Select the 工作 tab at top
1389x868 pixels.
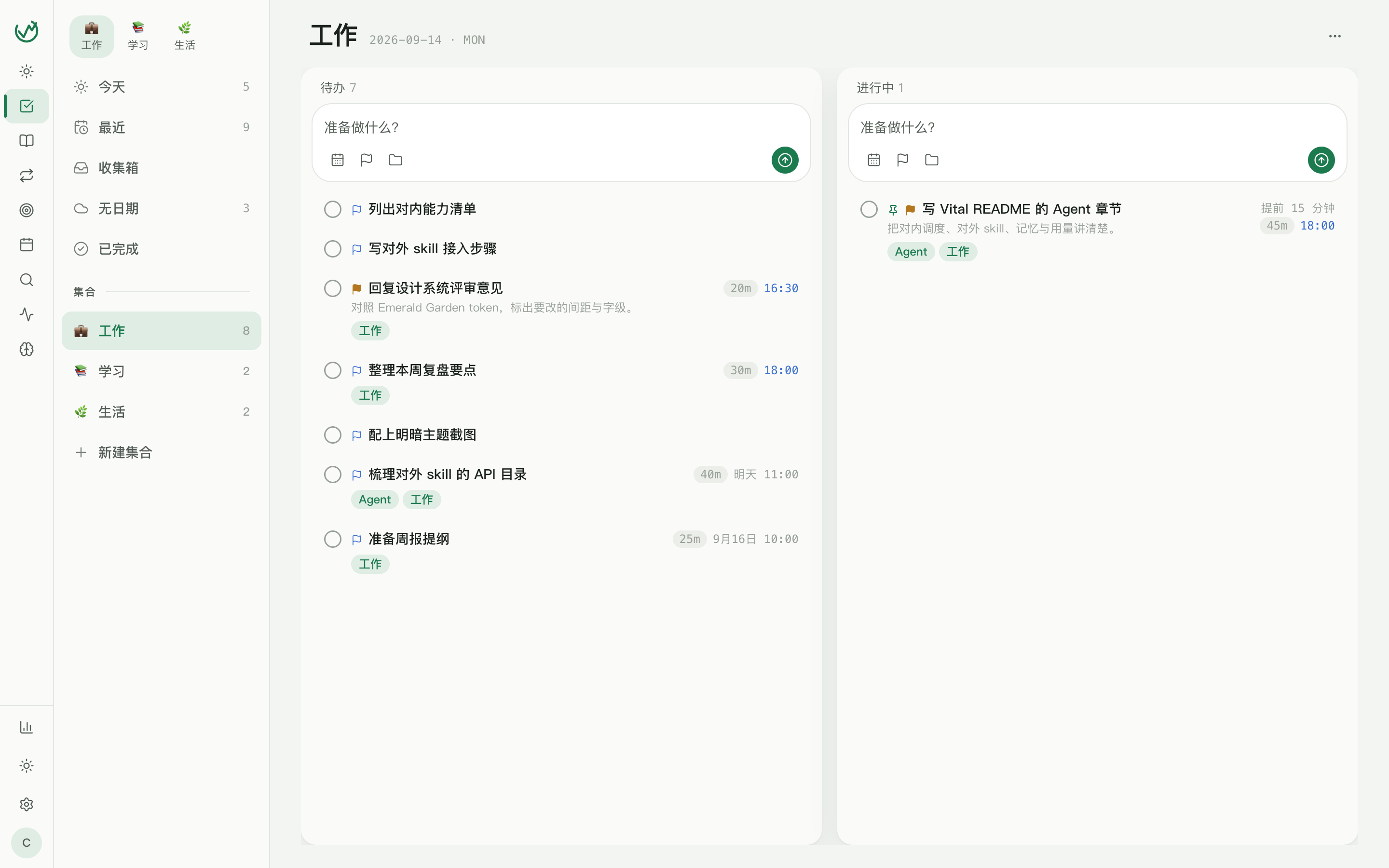click(92, 36)
